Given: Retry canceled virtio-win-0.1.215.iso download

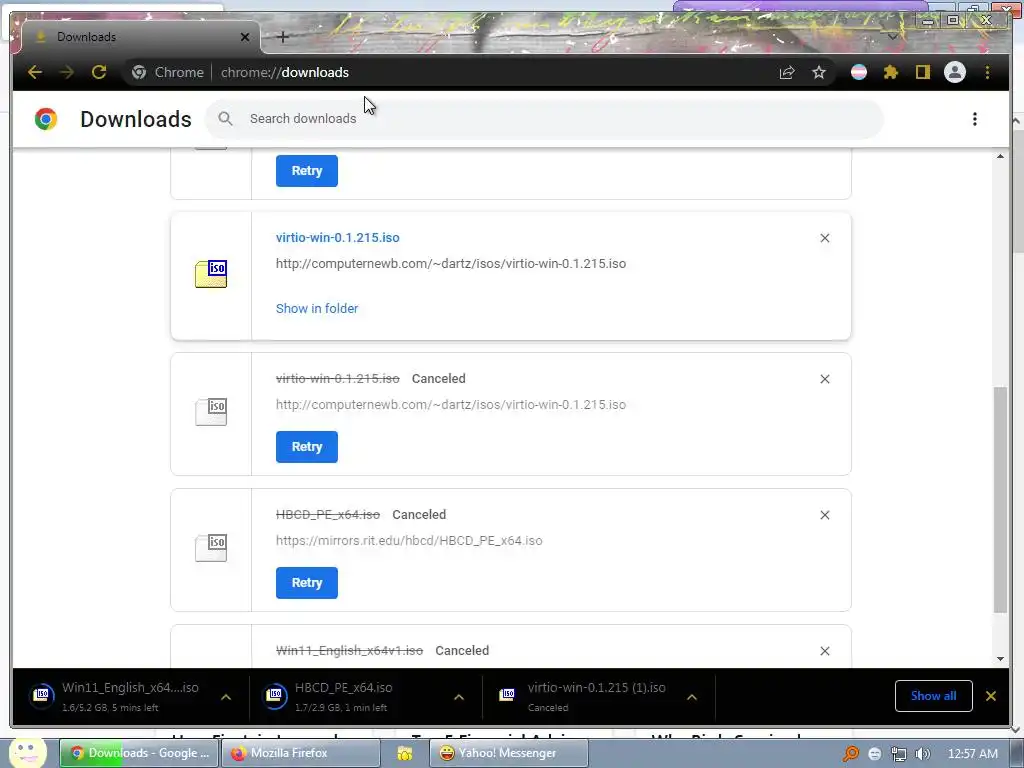Looking at the screenshot, I should click(307, 447).
